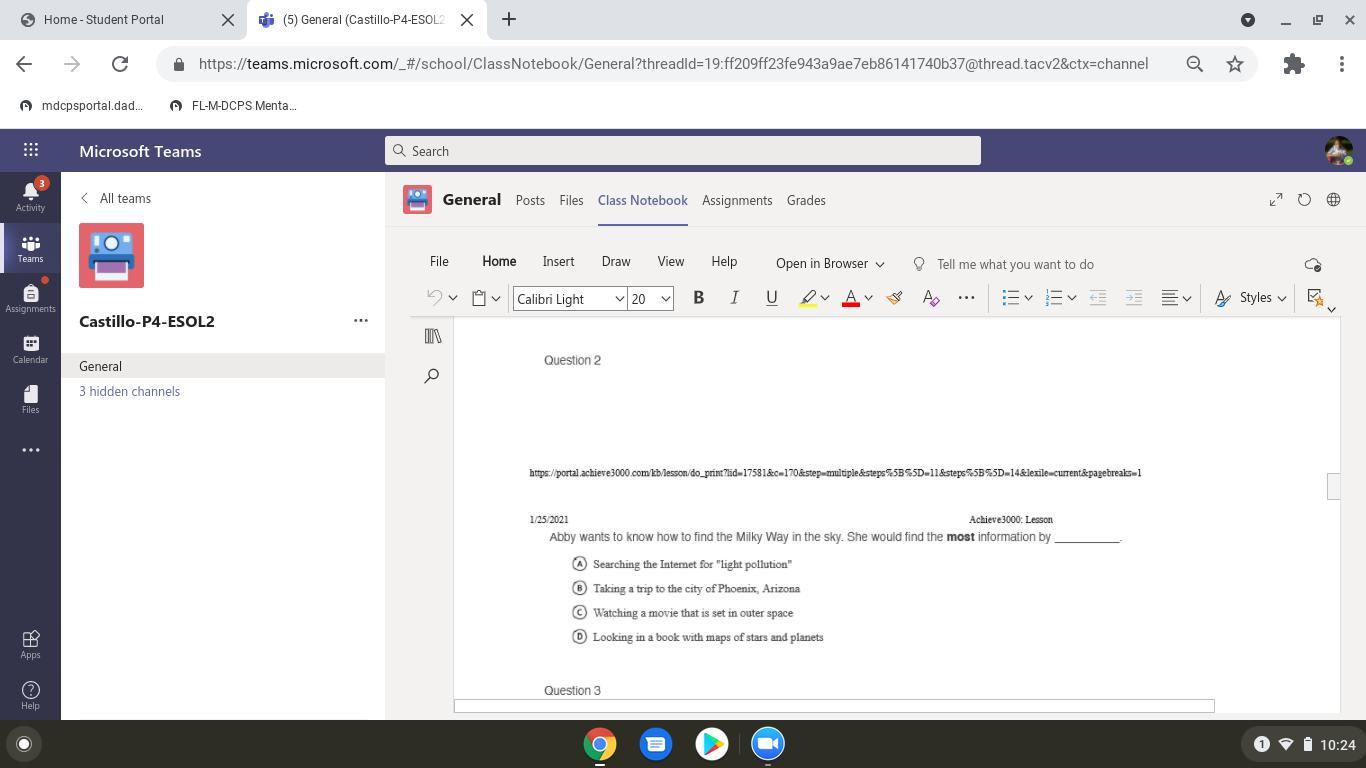Image resolution: width=1366 pixels, height=768 pixels.
Task: Switch to the Insert ribbon tab
Action: click(558, 262)
